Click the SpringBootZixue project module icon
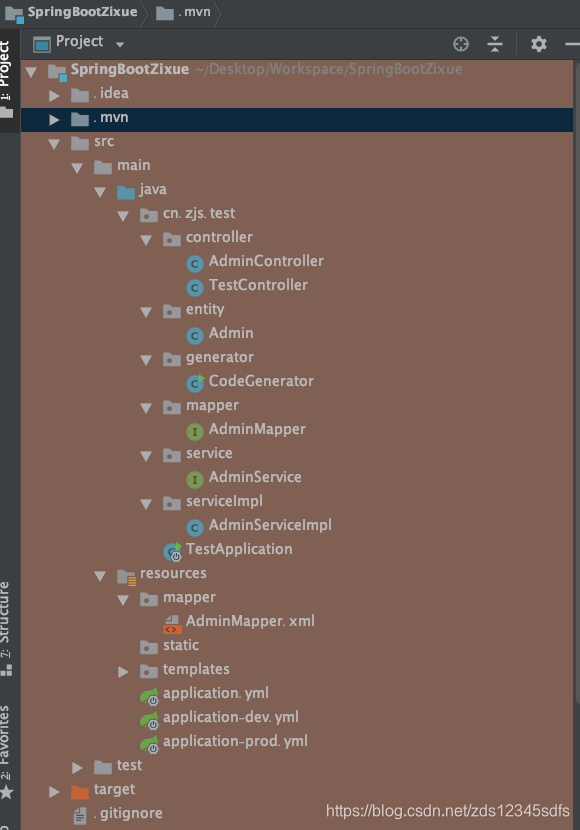Screen dimensions: 580x830 (57, 73)
